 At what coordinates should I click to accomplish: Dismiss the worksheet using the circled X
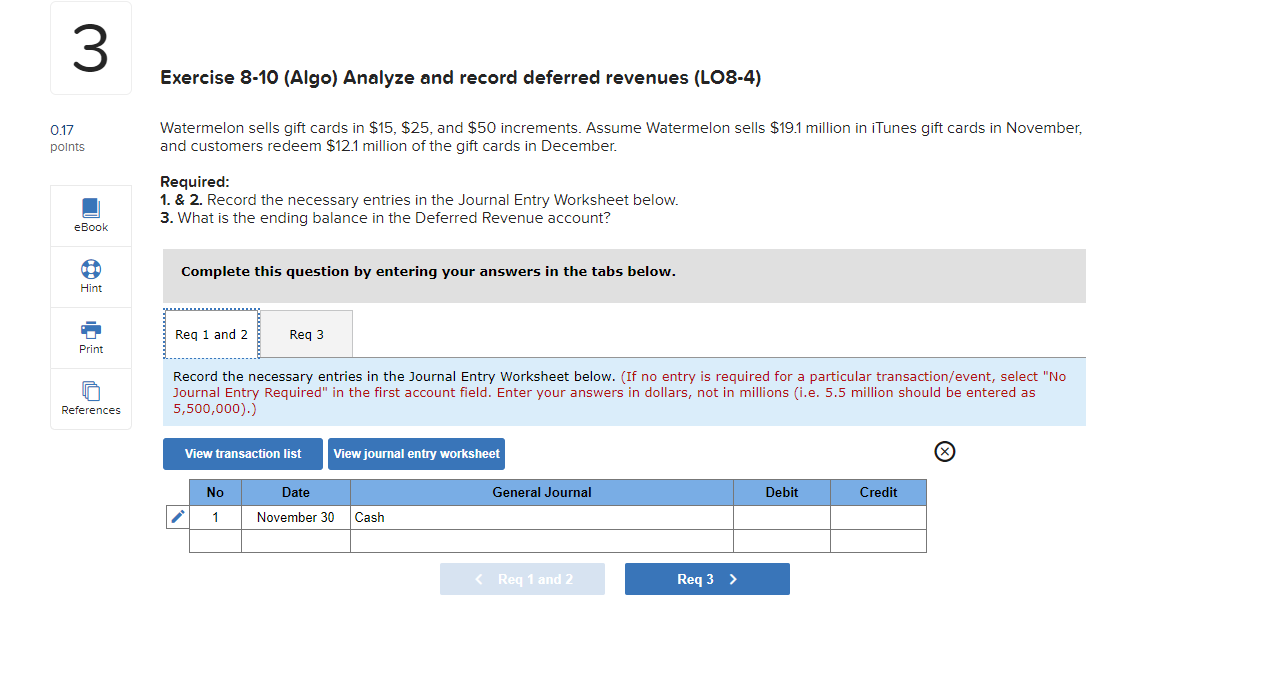pyautogui.click(x=944, y=451)
